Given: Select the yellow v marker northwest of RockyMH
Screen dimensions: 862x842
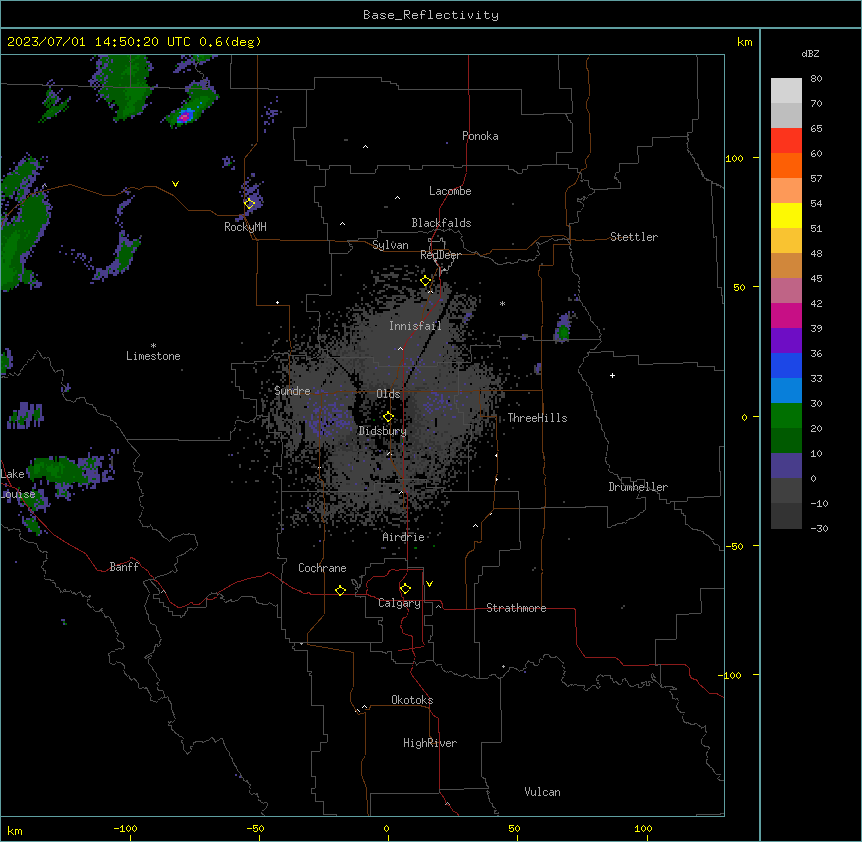Looking at the screenshot, I should point(175,184).
